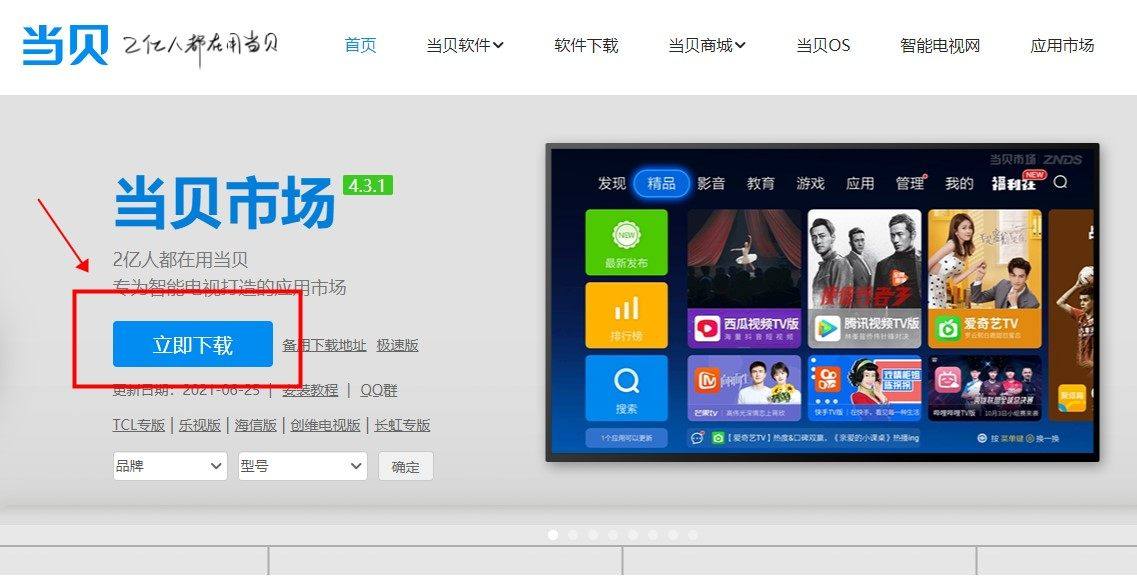Click the 立即下载 download button

pos(193,345)
